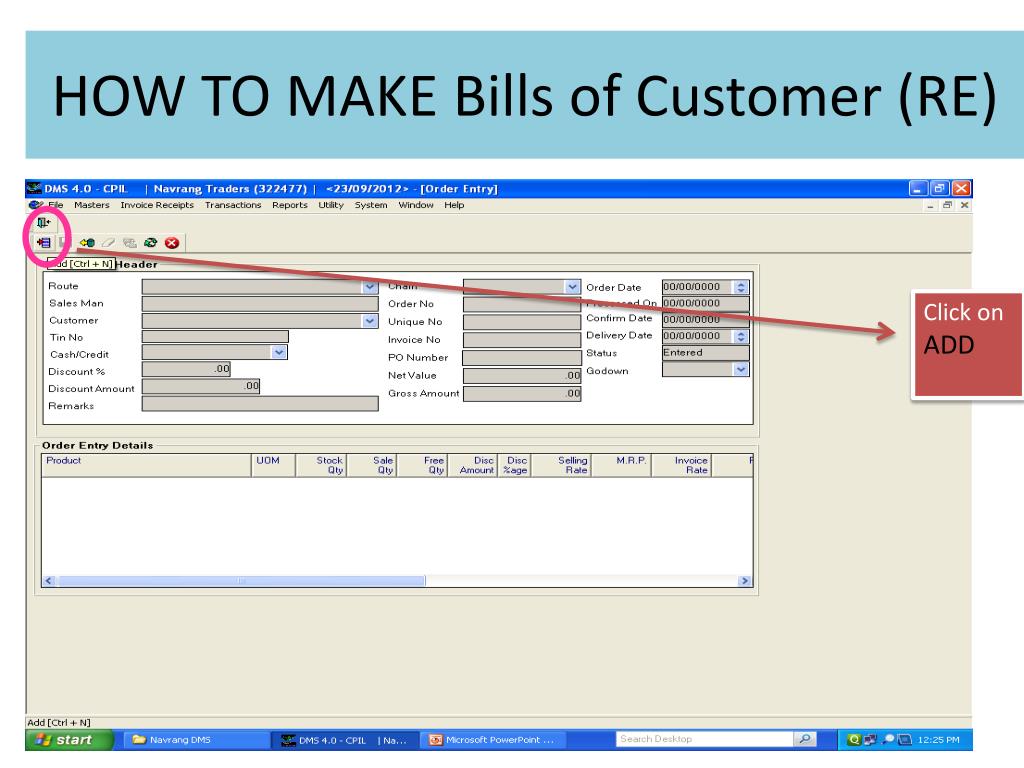Click the Discount Amount field
Screen dimensions: 1024x768
pyautogui.click(x=200, y=386)
